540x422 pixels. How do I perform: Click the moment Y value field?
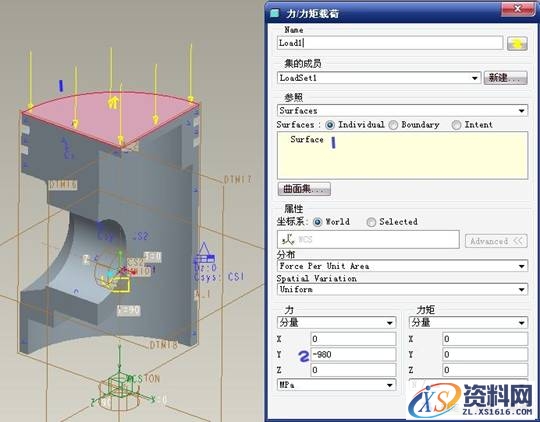(485, 354)
